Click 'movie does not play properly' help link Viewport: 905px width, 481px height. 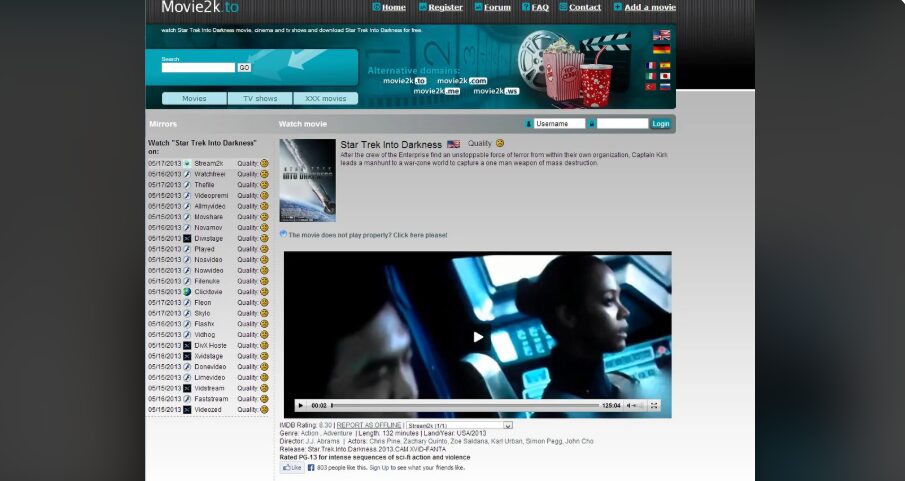click(368, 235)
